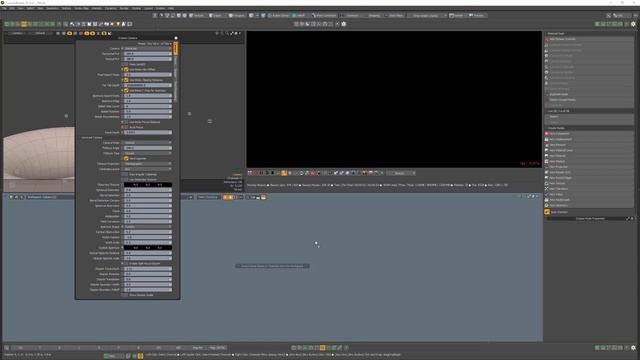Collapse the Universal Camera section header
The width and height of the screenshot is (640, 360).
[x=92, y=138]
